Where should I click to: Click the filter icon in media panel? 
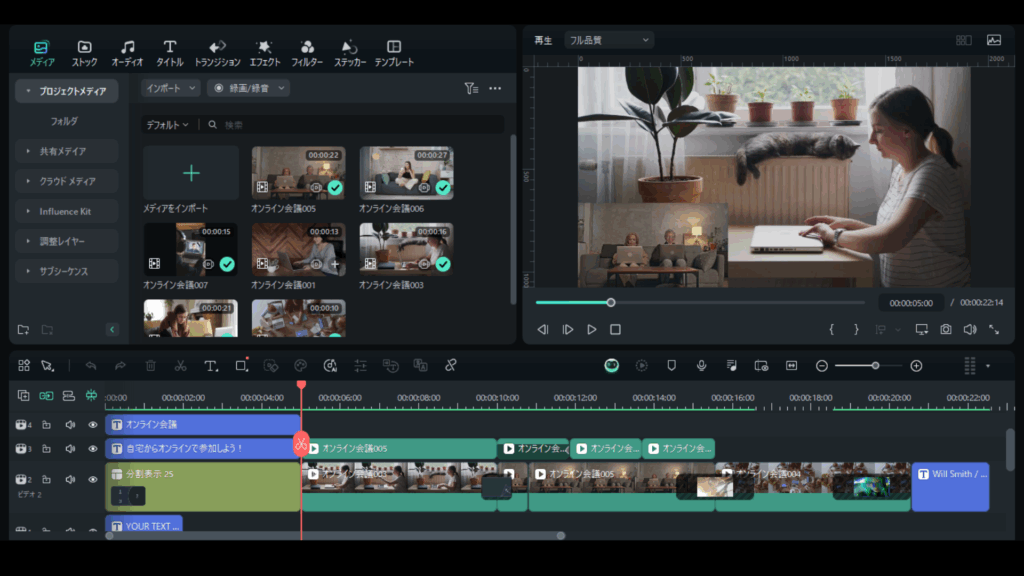471,88
